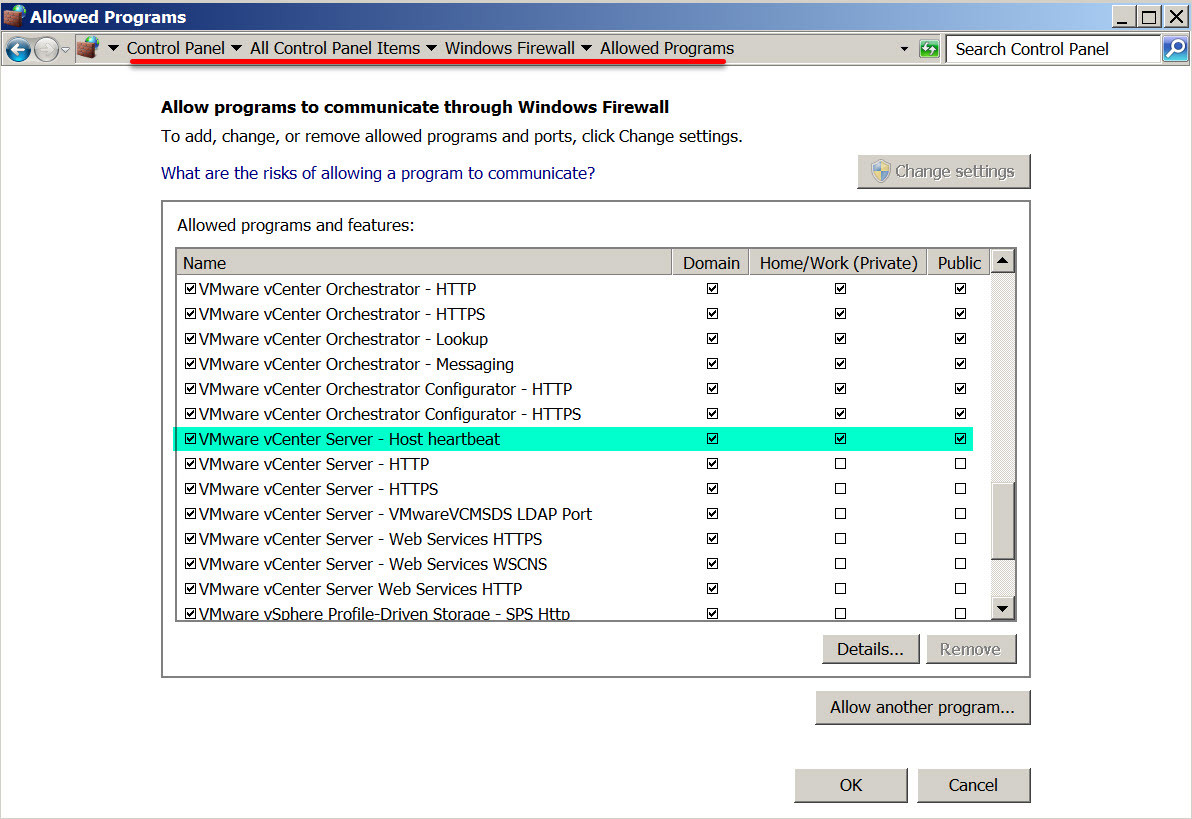
Task: Click Allow another program... button
Action: pos(923,707)
